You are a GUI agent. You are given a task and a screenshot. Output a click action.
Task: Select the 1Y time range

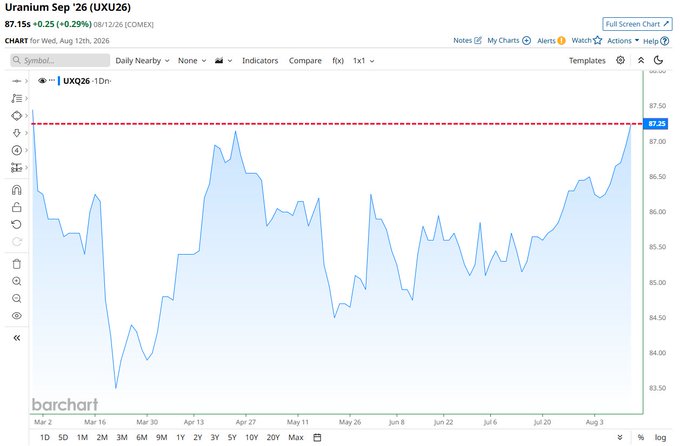pos(180,437)
